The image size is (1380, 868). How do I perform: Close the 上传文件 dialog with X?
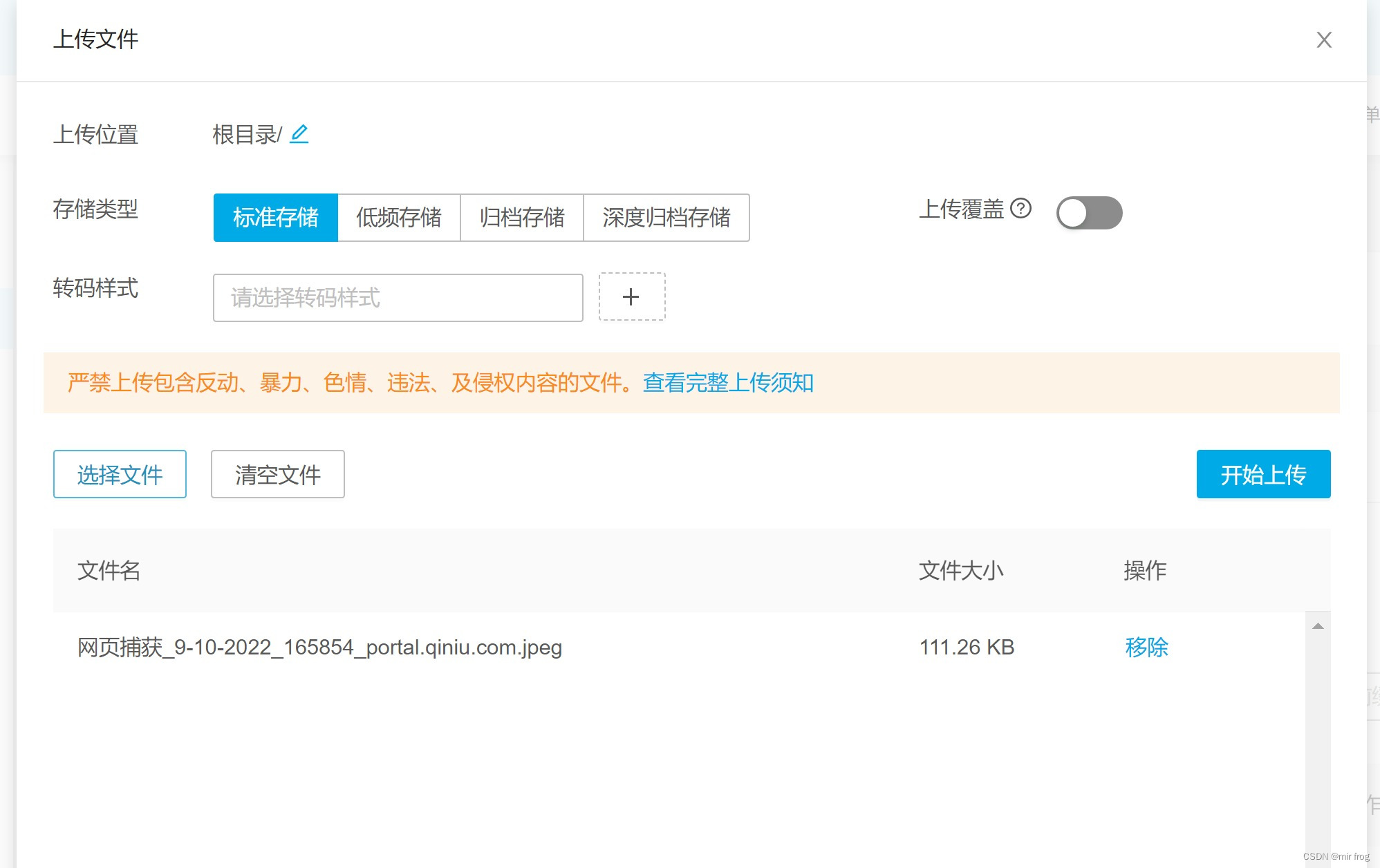[x=1323, y=40]
